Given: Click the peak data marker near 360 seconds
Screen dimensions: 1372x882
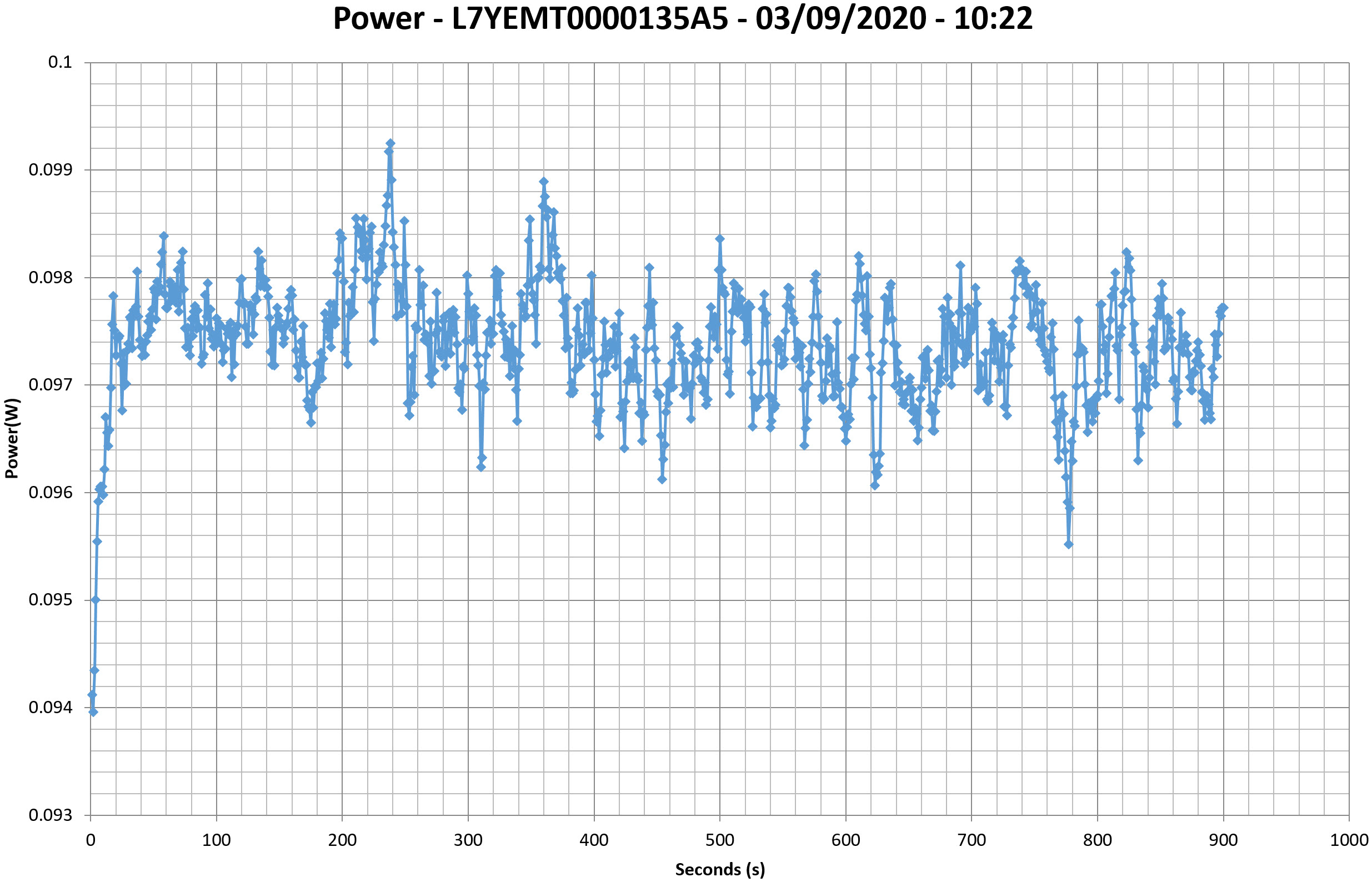Looking at the screenshot, I should pyautogui.click(x=543, y=182).
